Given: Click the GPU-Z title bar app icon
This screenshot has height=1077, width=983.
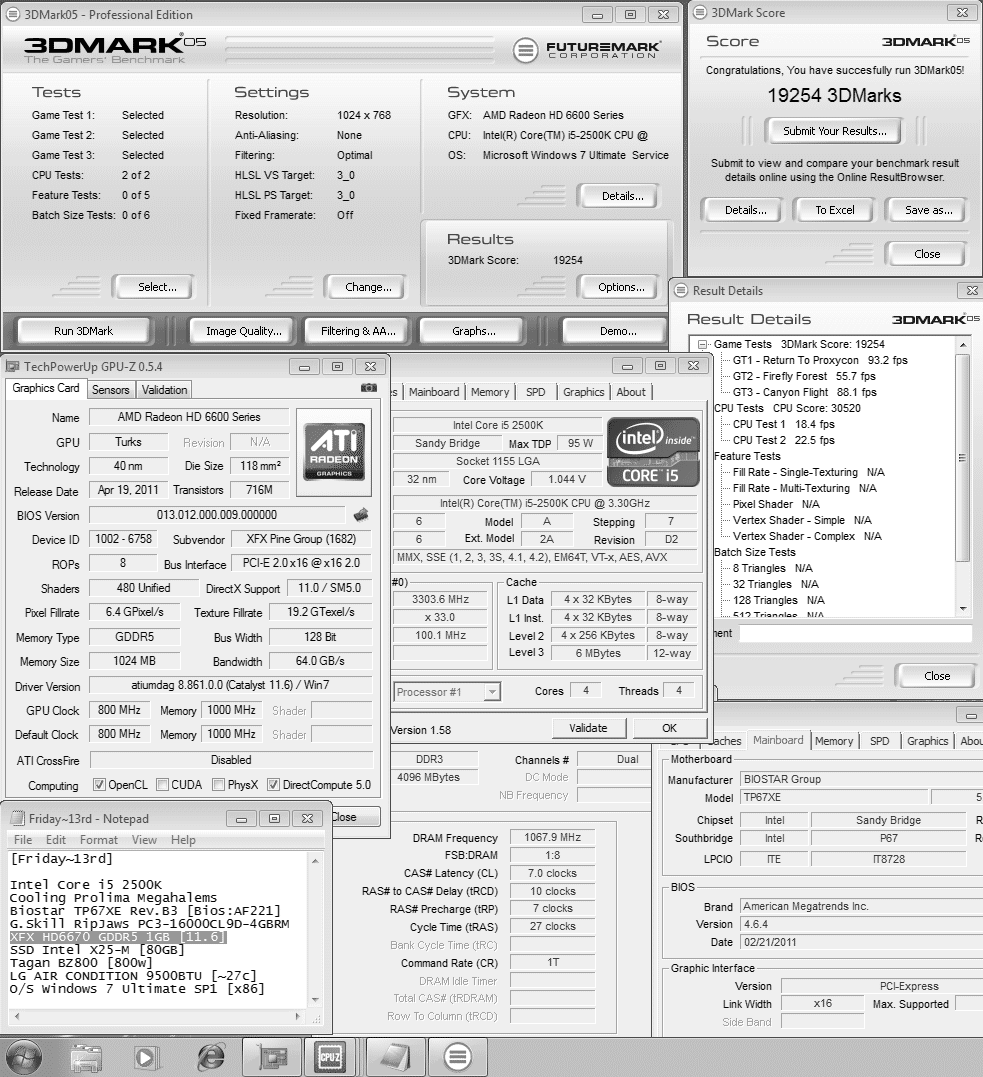Looking at the screenshot, I should (12, 366).
